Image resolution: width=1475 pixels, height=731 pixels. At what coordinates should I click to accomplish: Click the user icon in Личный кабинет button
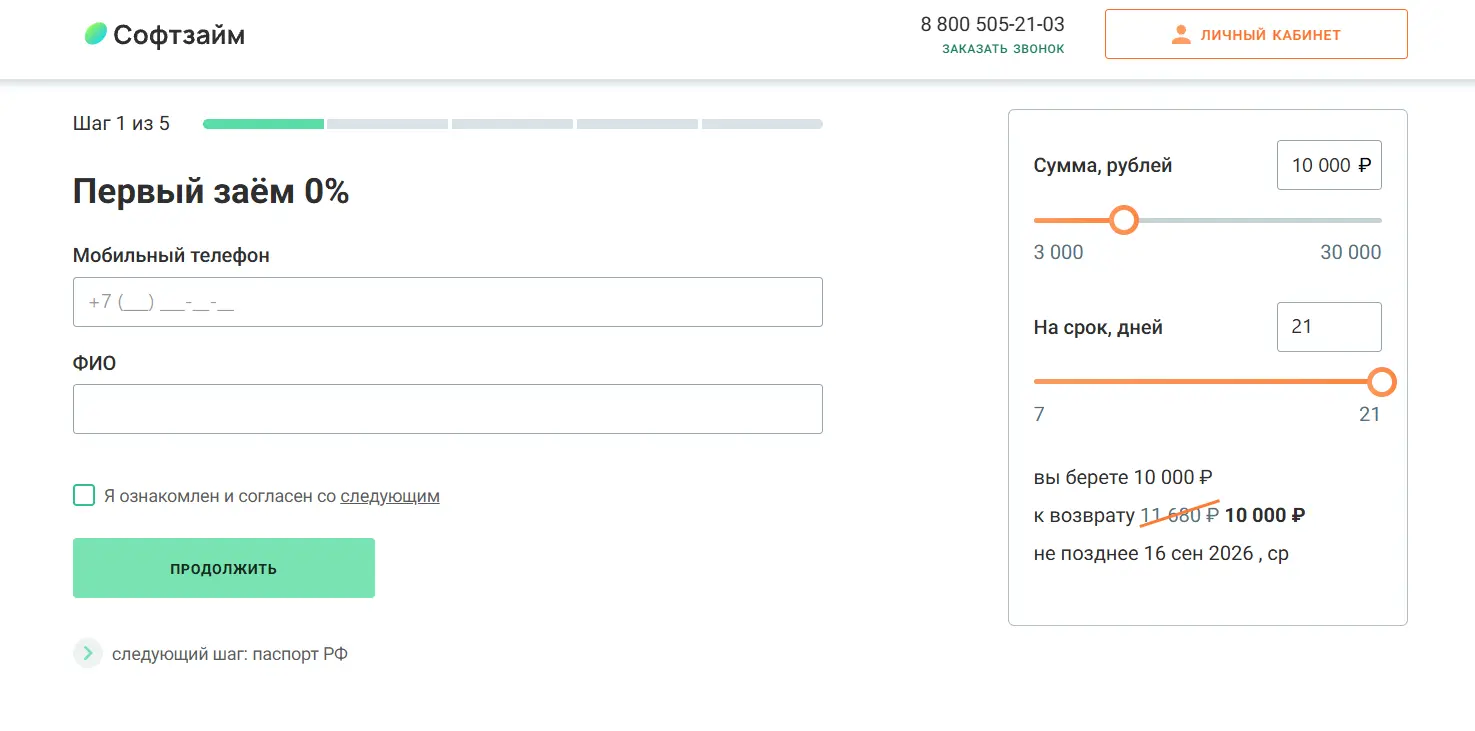[x=1181, y=34]
